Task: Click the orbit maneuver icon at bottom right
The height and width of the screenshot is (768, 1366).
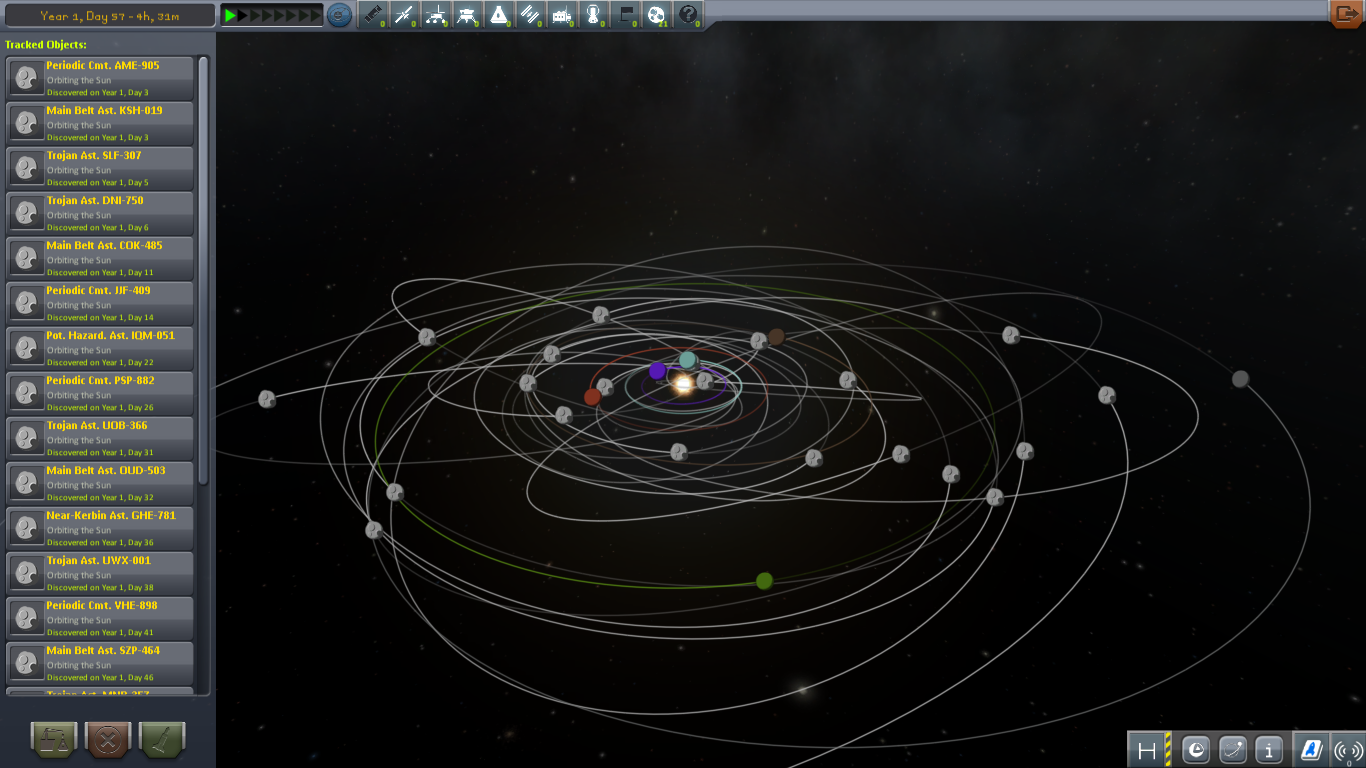Action: [x=1233, y=749]
